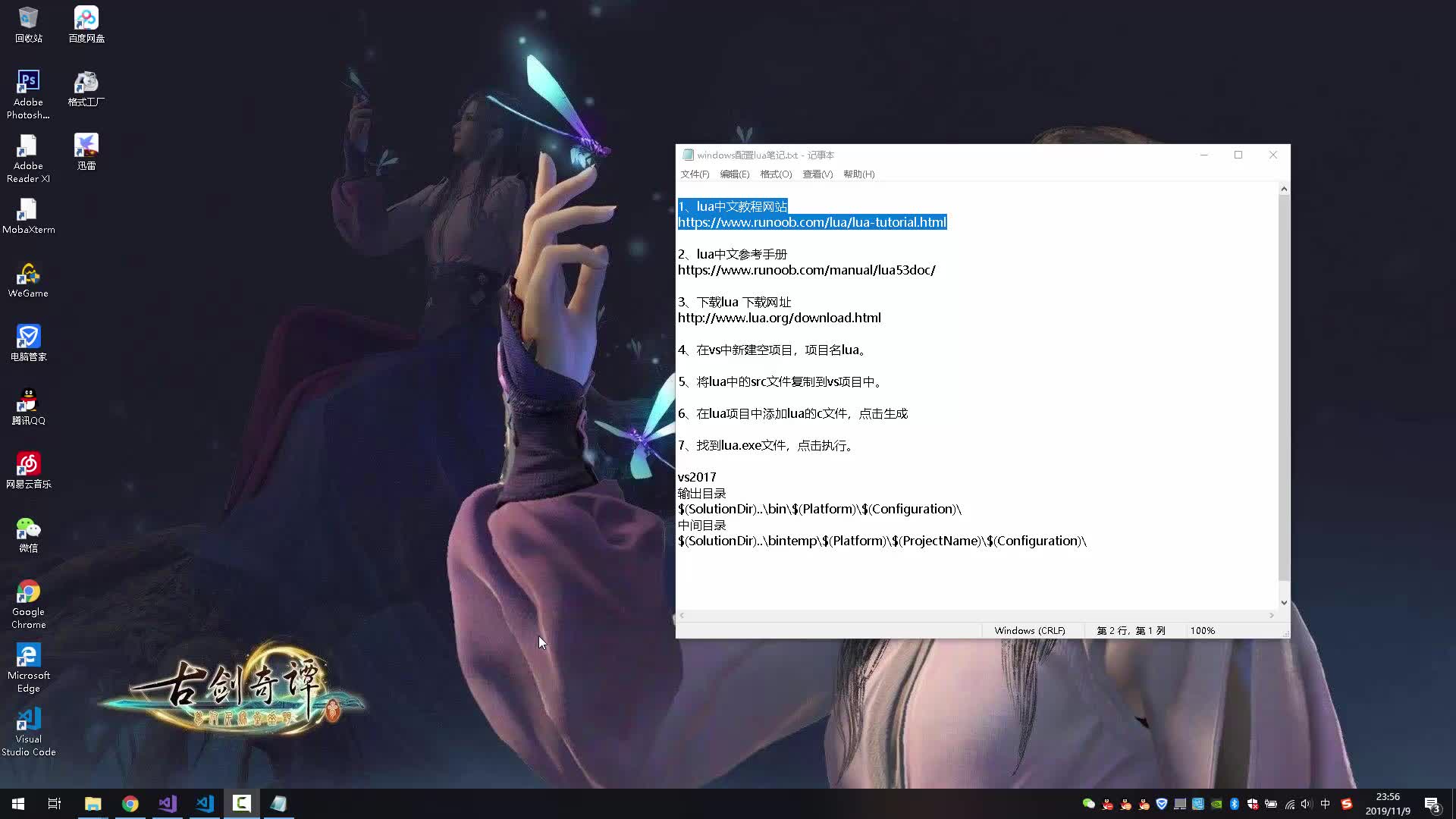Click the 帮助(H) menu
1456x819 pixels.
tap(858, 174)
